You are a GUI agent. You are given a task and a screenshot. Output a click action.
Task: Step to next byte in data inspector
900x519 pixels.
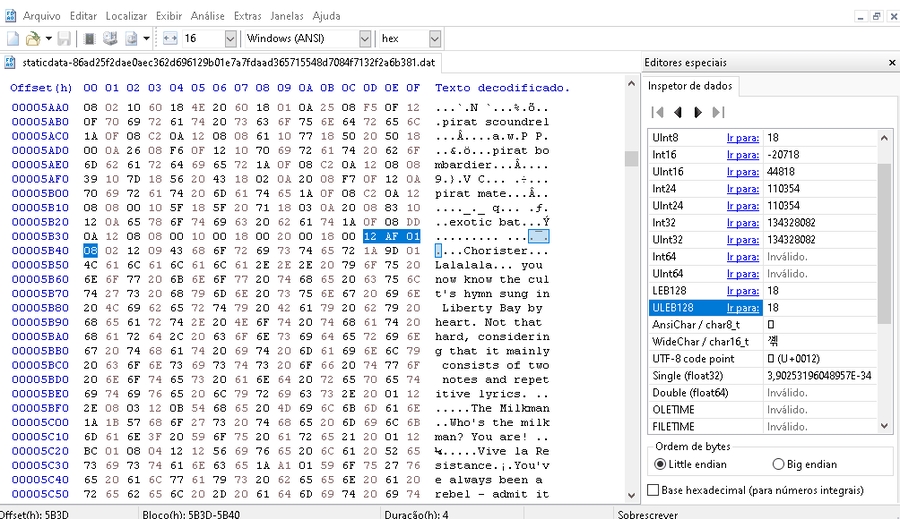698,112
